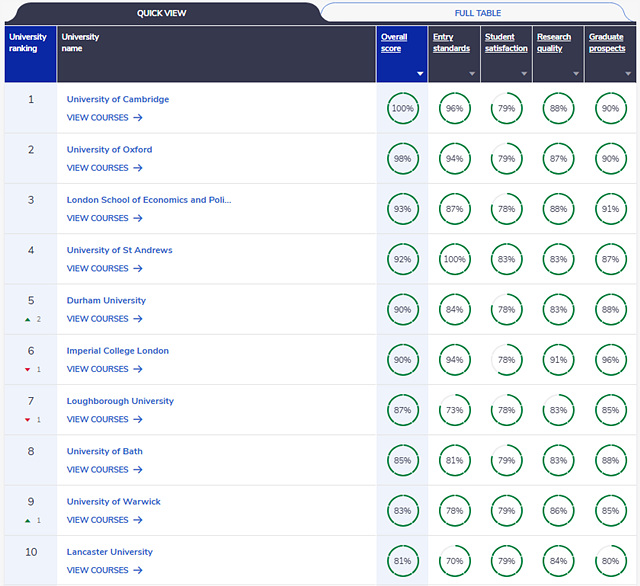Open London School of Economics link
The image size is (640, 586).
pyautogui.click(x=149, y=200)
